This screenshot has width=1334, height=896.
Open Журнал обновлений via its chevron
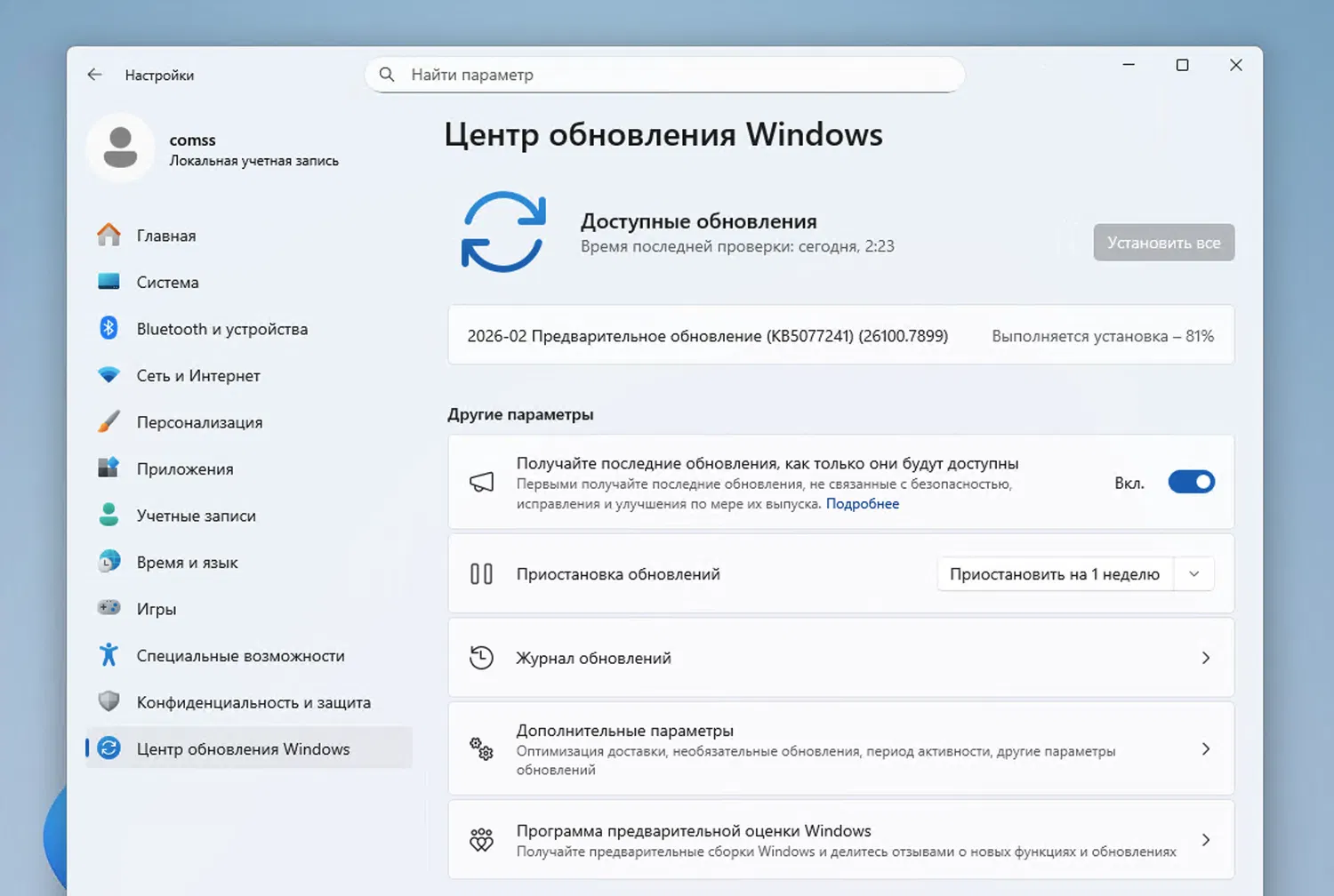pos(1206,658)
